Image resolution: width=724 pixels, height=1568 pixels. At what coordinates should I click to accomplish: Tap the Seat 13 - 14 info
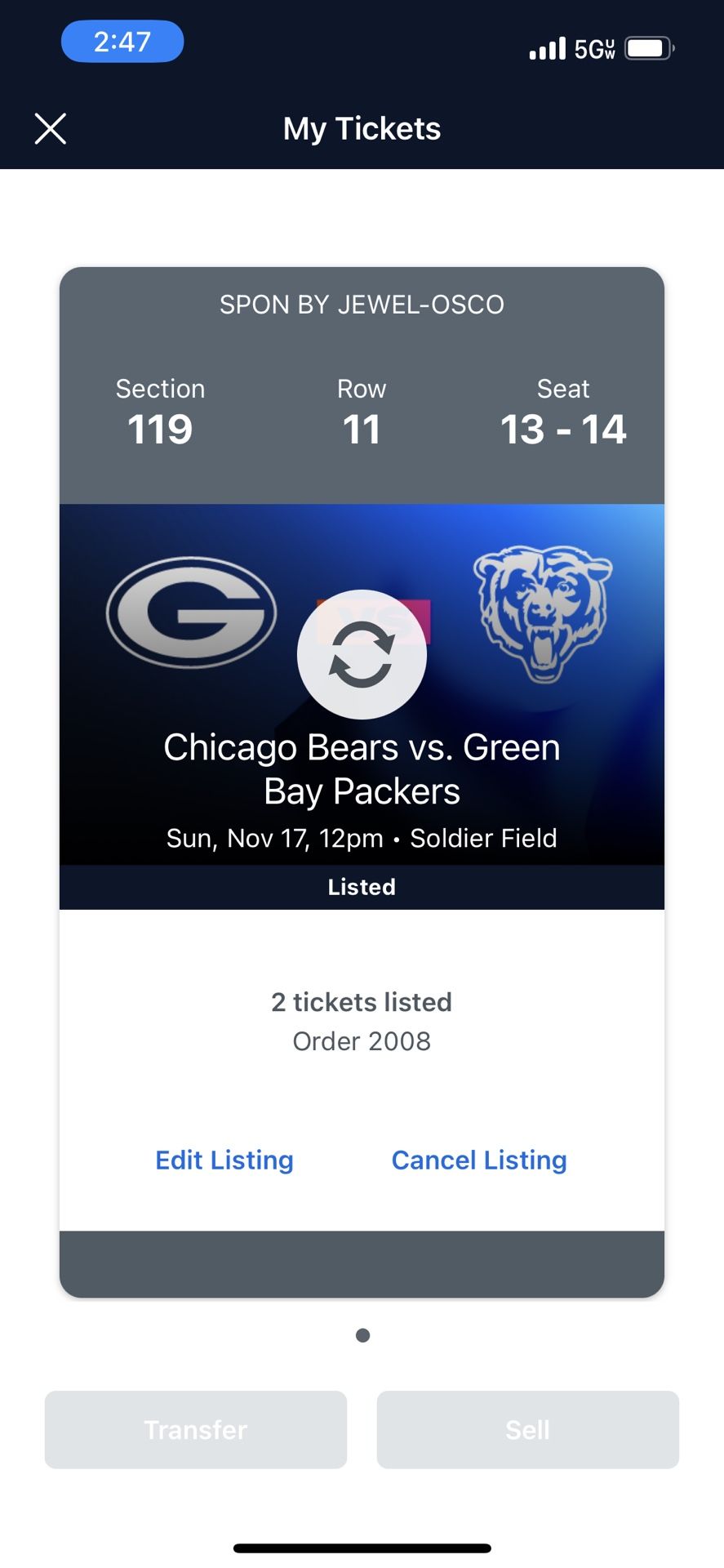coord(562,411)
